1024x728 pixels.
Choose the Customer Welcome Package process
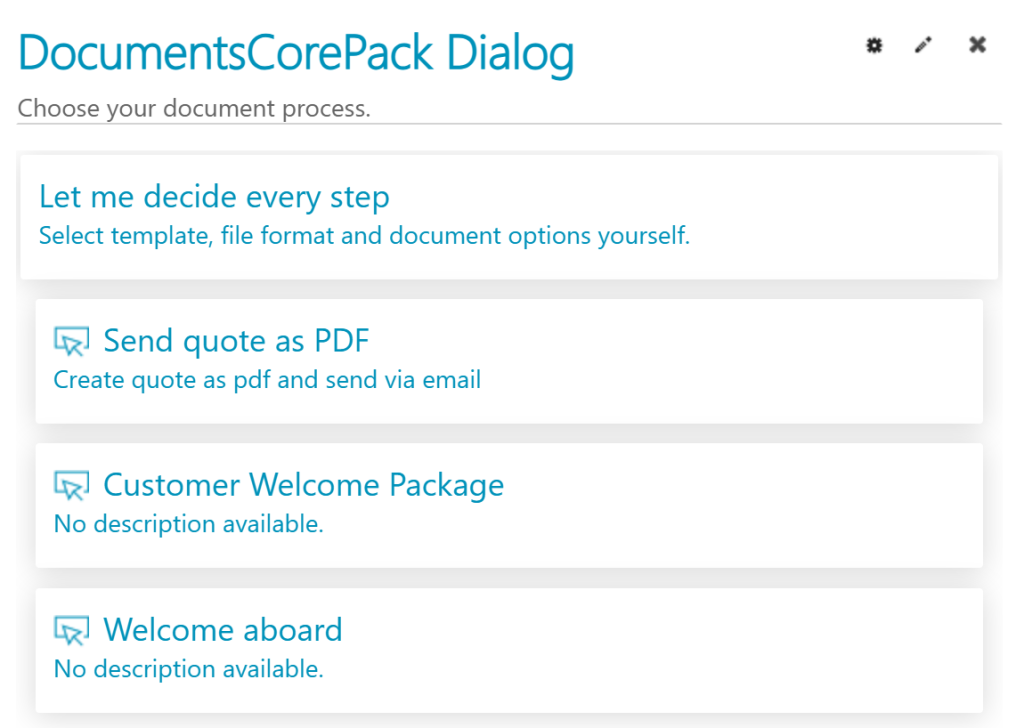click(x=303, y=486)
